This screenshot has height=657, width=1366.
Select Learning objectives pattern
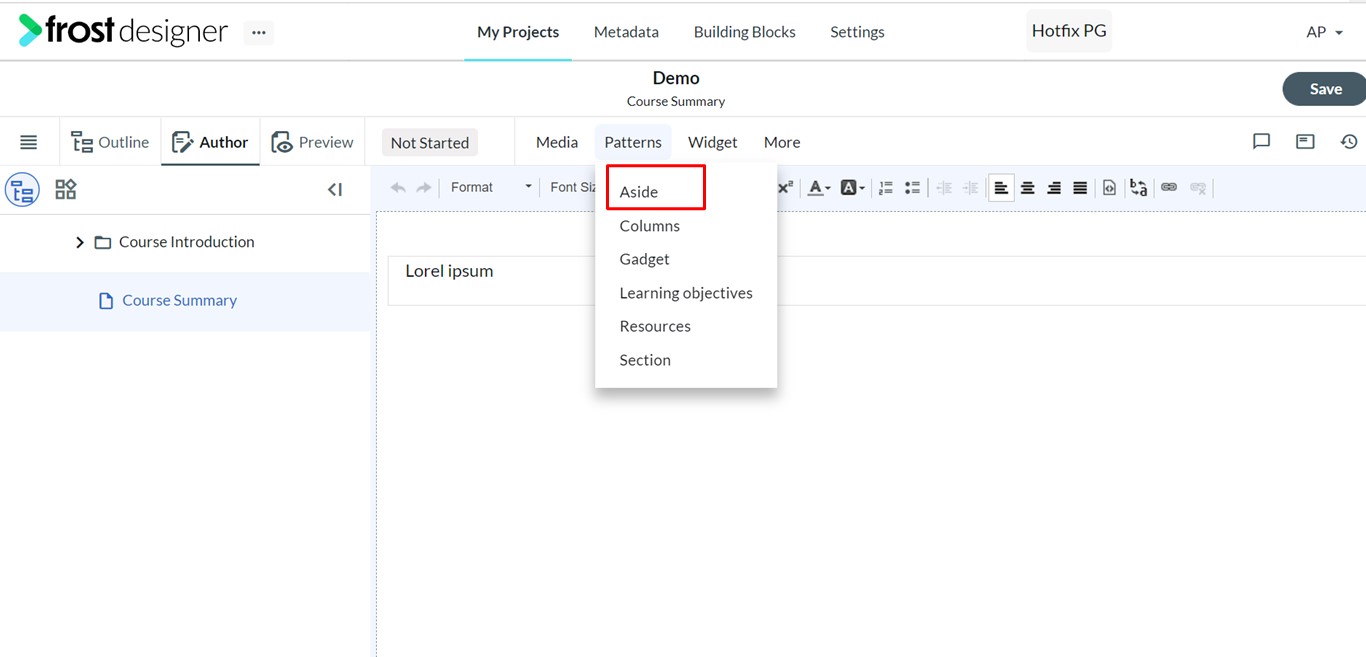pos(686,293)
